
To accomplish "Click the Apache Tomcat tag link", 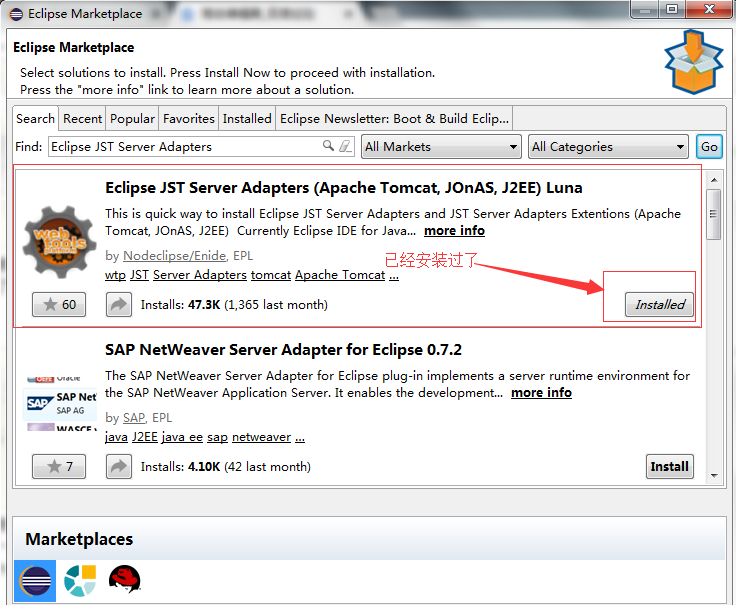I will pyautogui.click(x=340, y=275).
